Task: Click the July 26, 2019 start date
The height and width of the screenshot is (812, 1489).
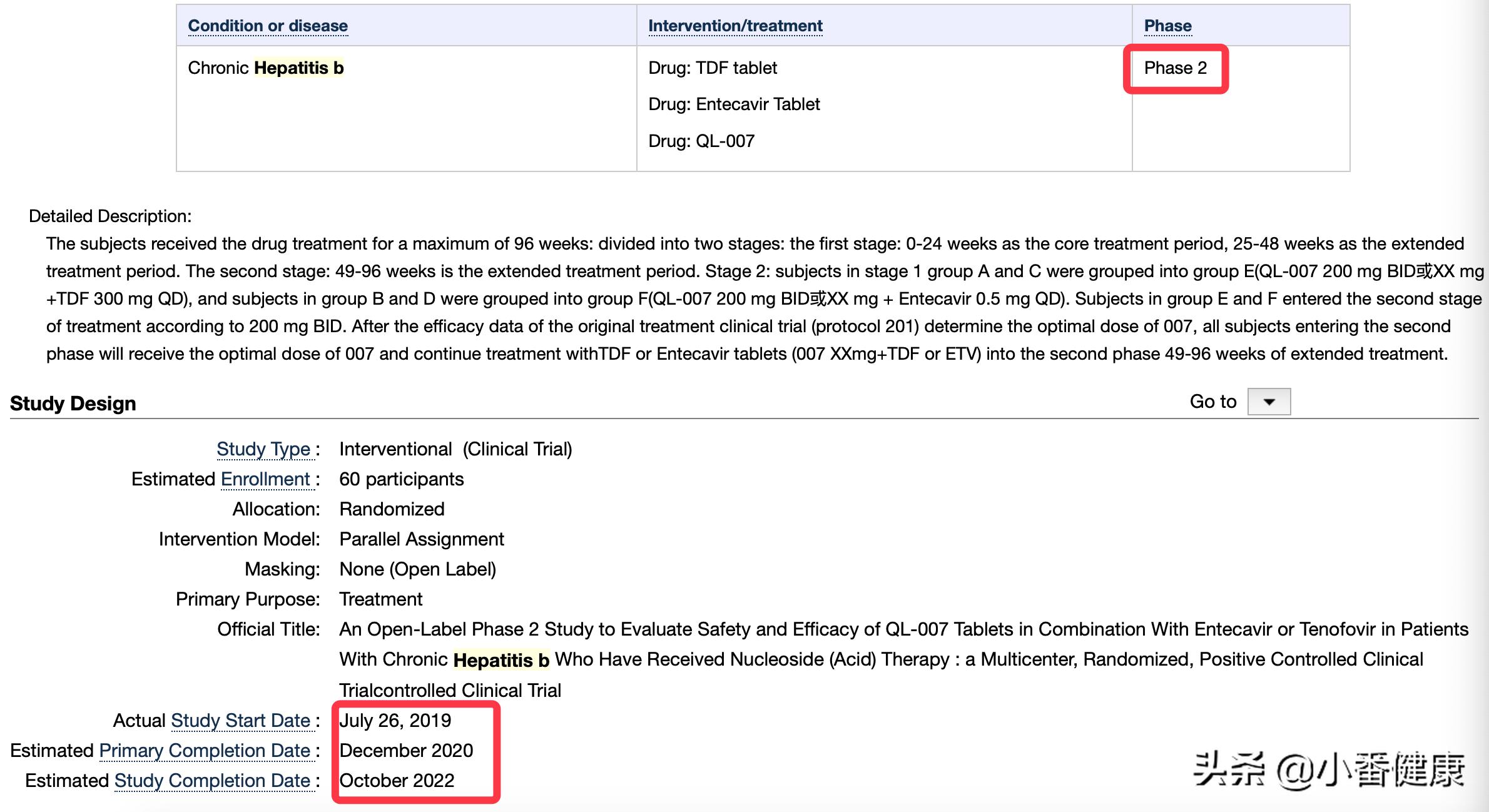Action: (x=395, y=721)
